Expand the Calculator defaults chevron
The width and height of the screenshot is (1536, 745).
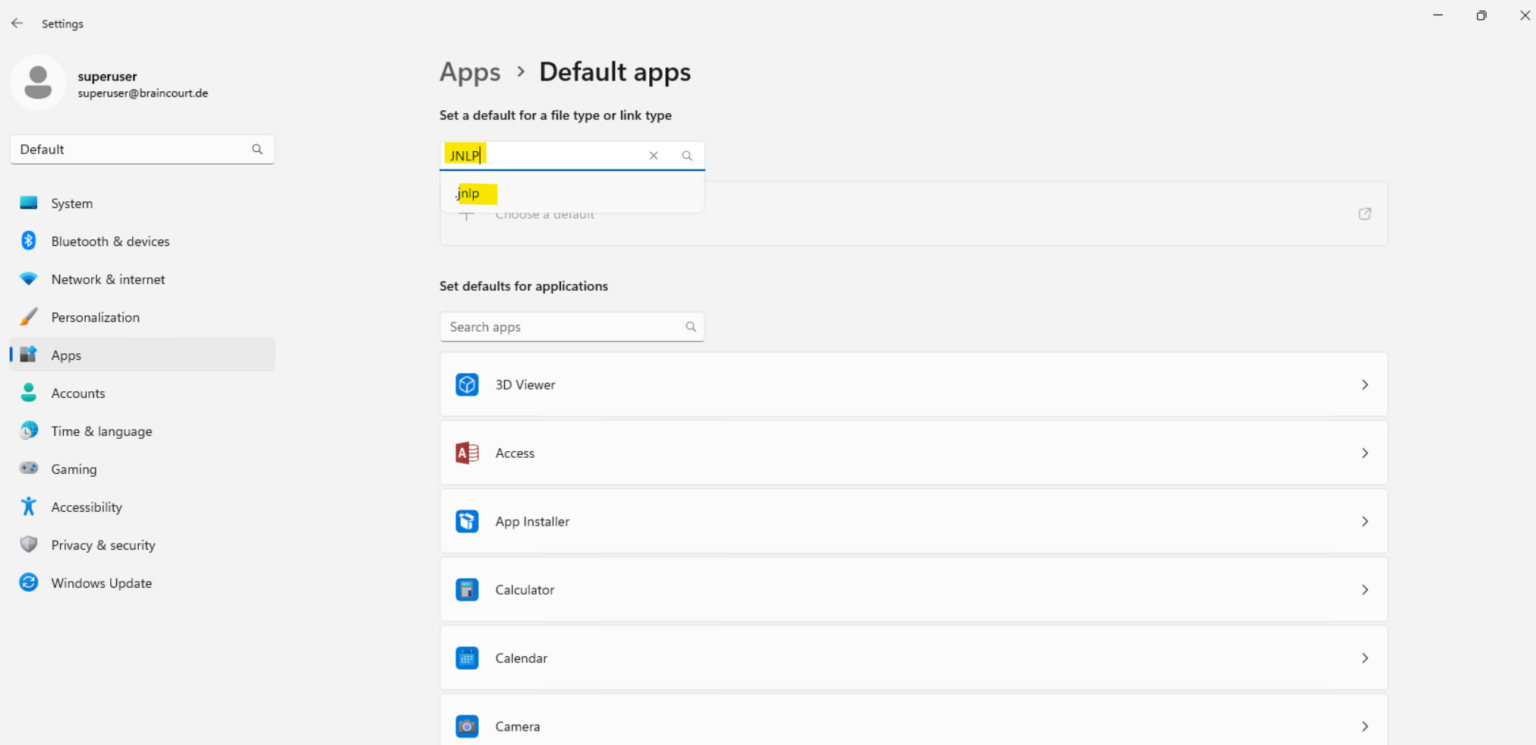pos(1364,590)
